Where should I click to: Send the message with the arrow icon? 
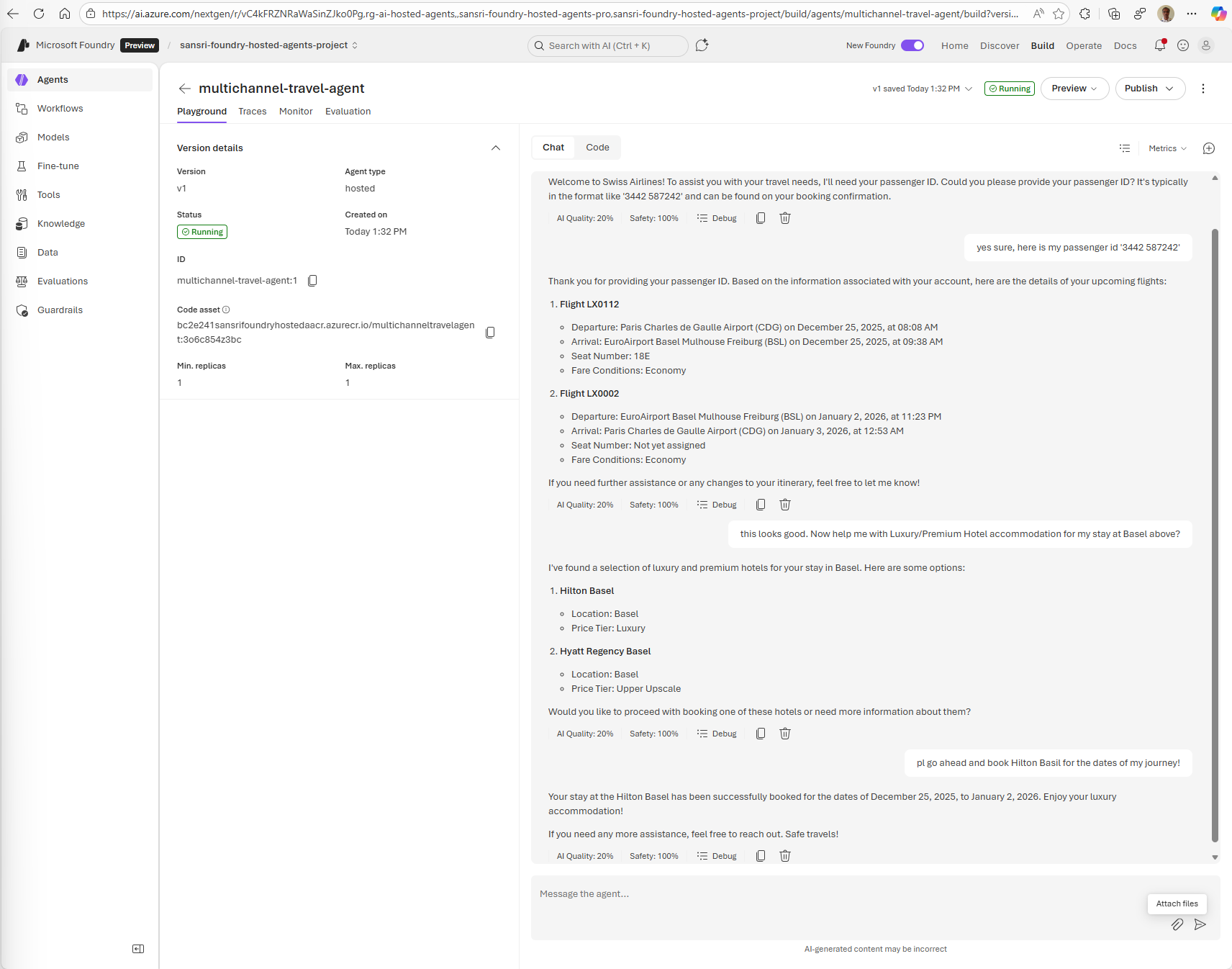(x=1200, y=924)
